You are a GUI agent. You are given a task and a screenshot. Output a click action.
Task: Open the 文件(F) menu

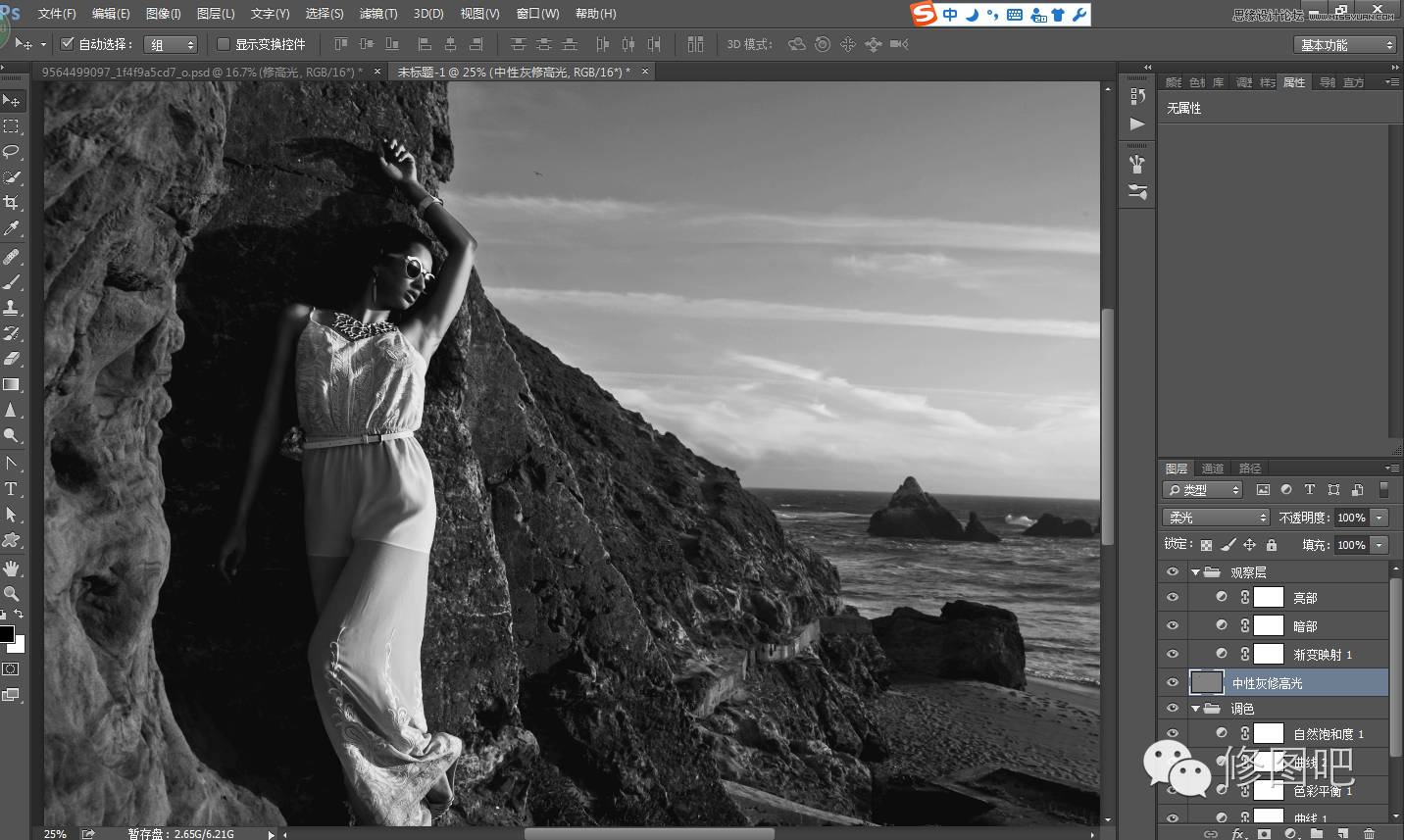click(x=57, y=14)
